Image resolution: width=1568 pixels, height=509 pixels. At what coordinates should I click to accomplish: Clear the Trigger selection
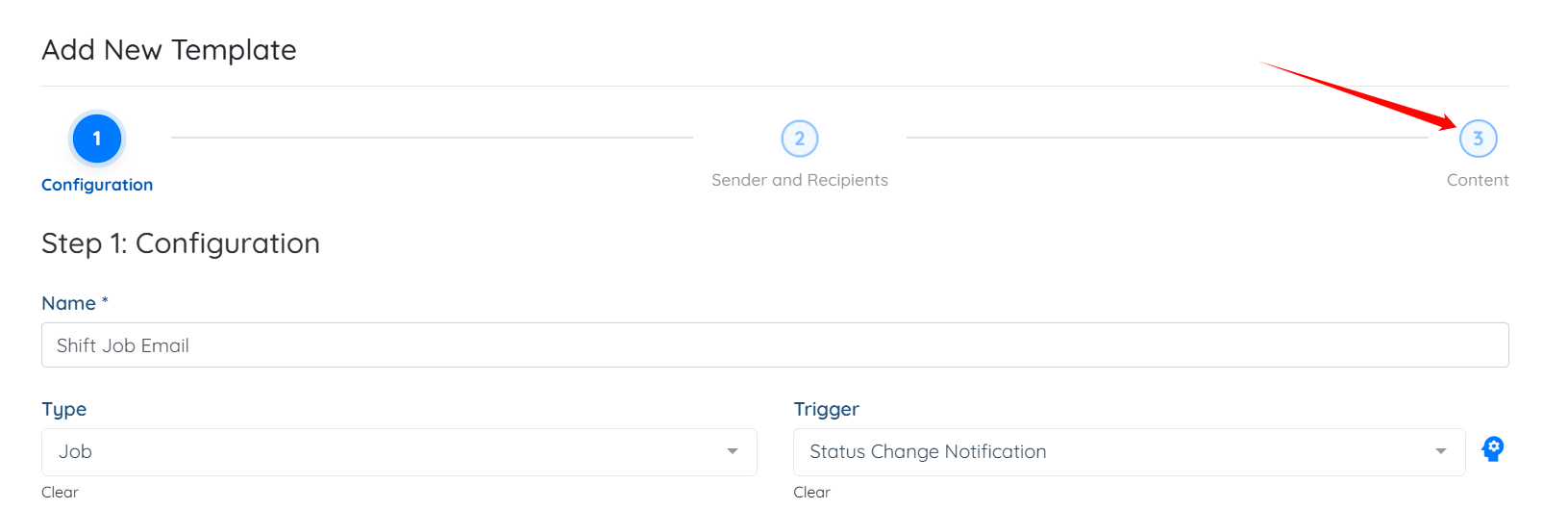tap(811, 492)
